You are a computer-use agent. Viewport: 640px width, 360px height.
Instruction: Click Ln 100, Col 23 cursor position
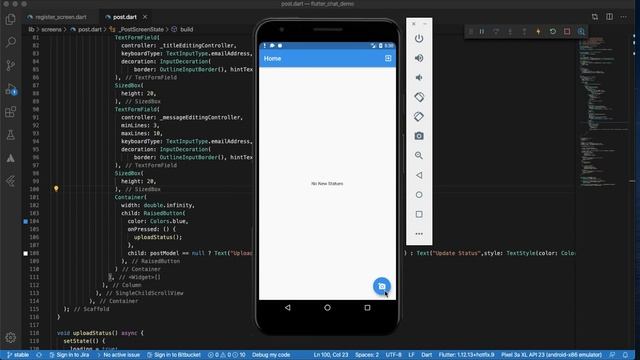tap(331, 355)
